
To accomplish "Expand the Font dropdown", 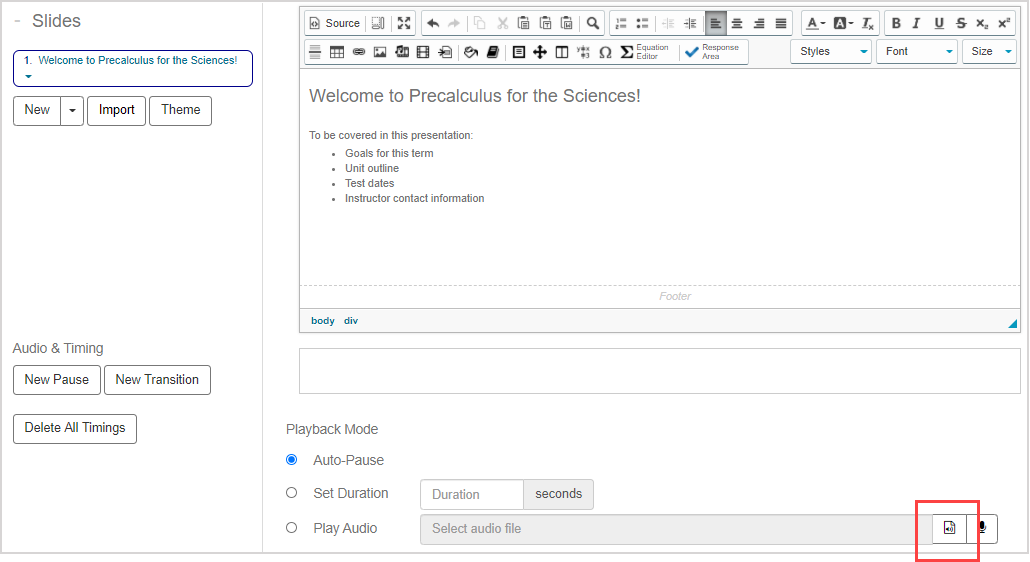I will pos(916,51).
